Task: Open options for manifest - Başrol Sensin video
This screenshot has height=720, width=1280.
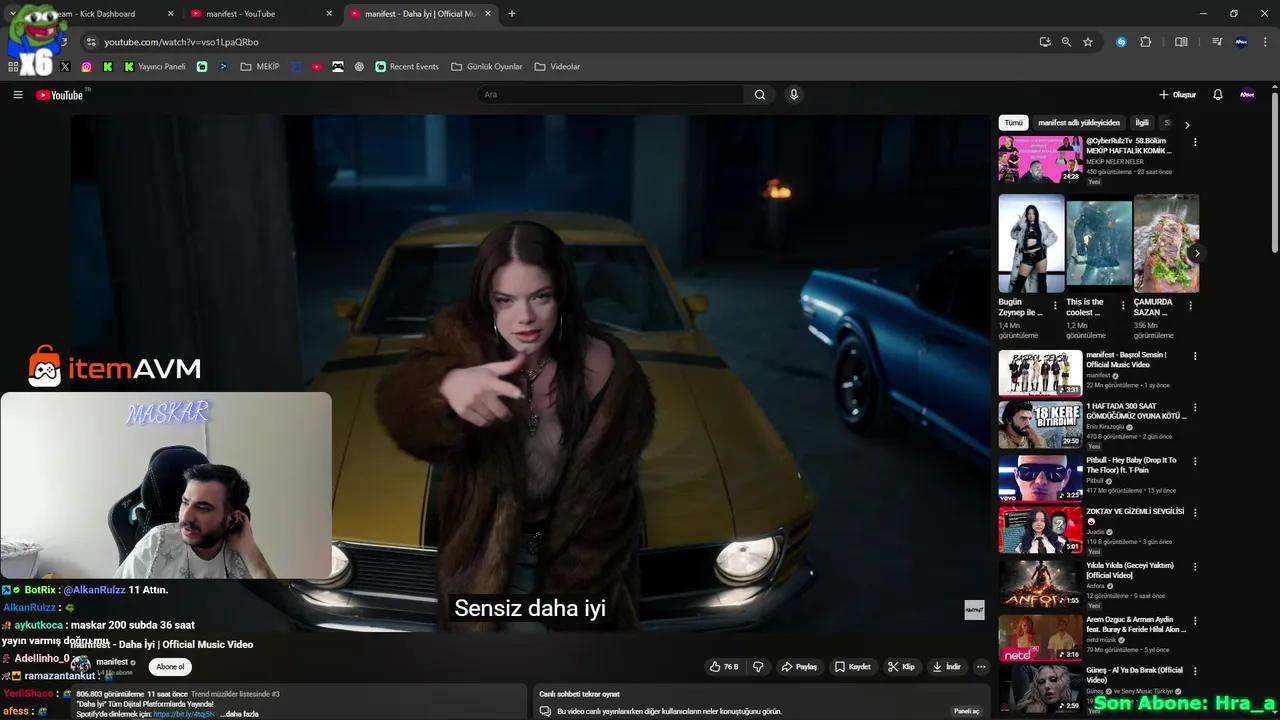Action: [1195, 356]
